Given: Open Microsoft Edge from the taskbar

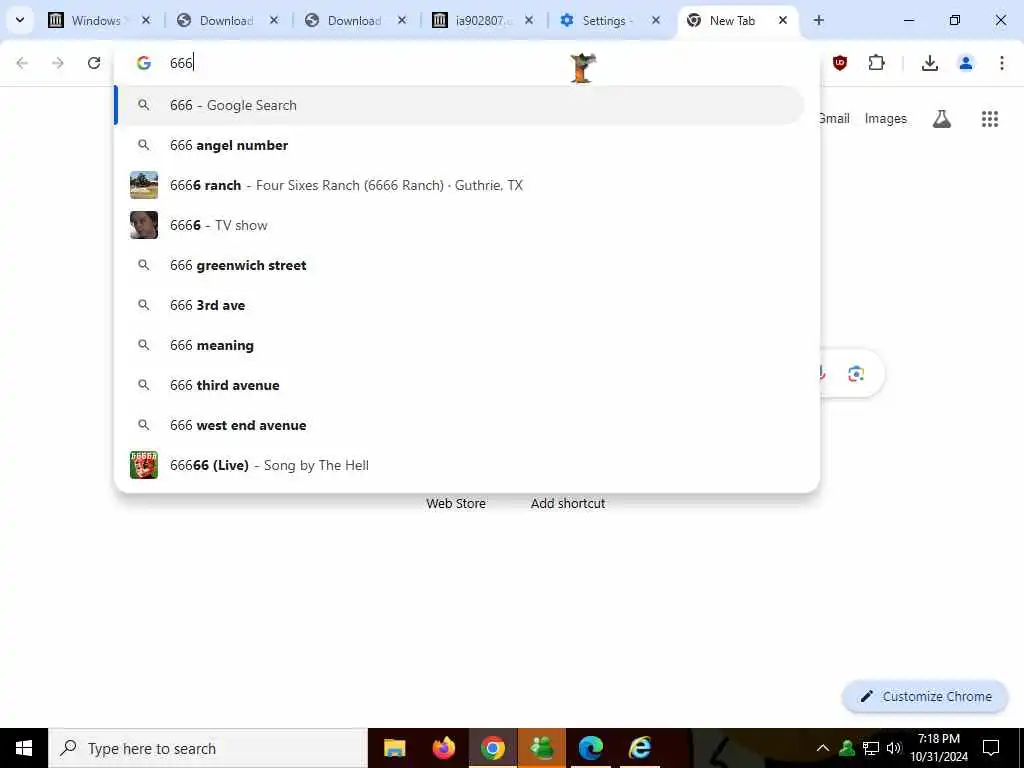Looking at the screenshot, I should [590, 748].
